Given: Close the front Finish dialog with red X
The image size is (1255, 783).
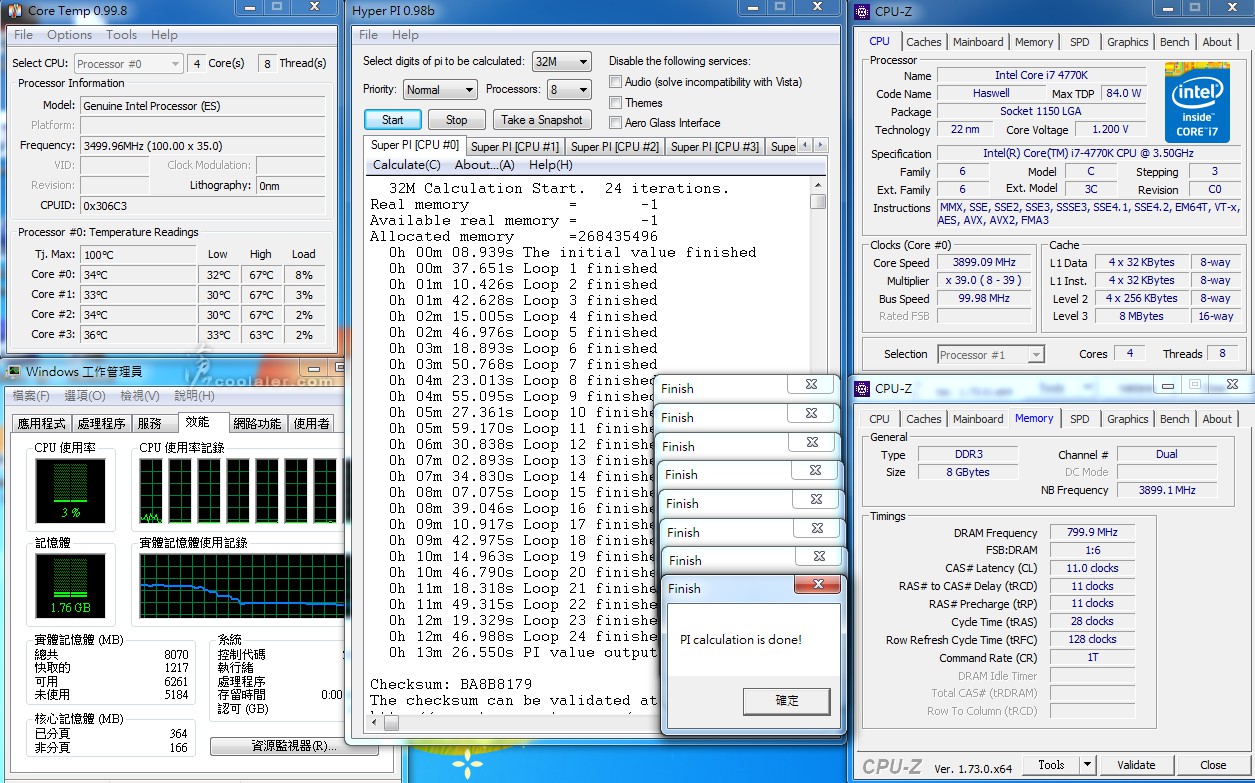Looking at the screenshot, I should (819, 585).
